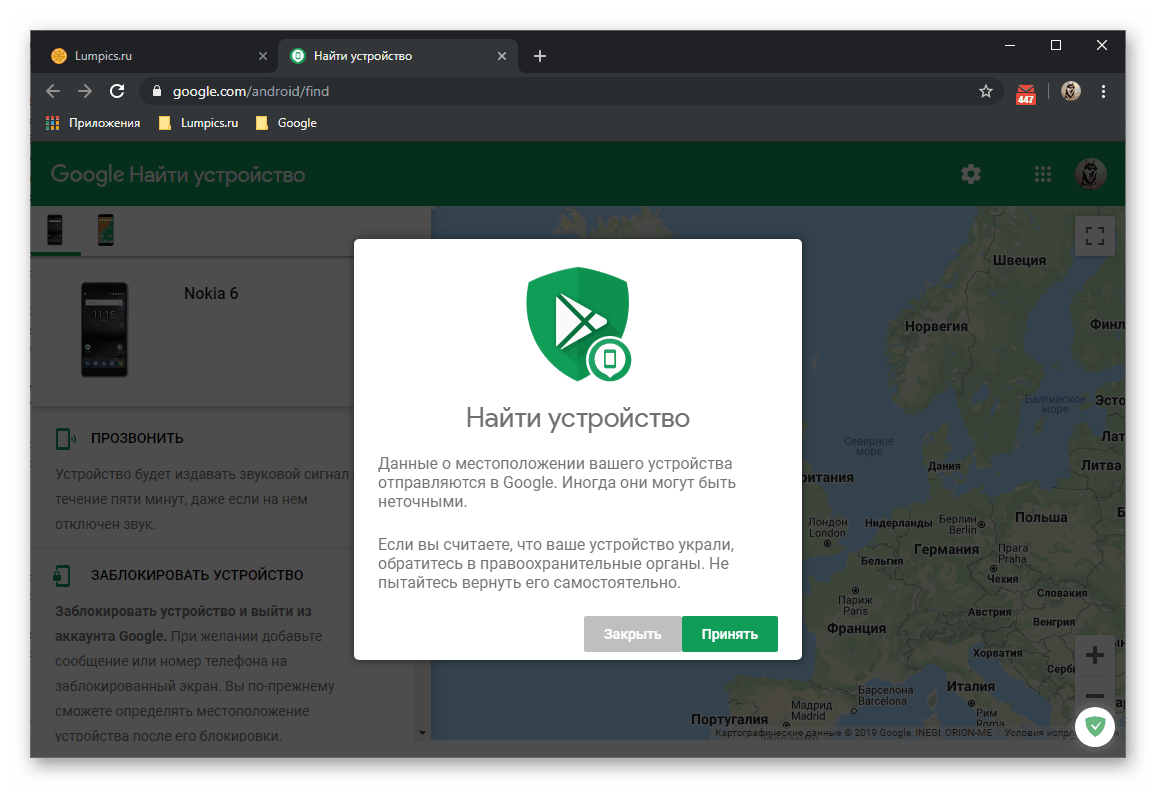Screen dimensions: 1156x788
Task: Select second device tab (colored phone)
Action: [105, 230]
